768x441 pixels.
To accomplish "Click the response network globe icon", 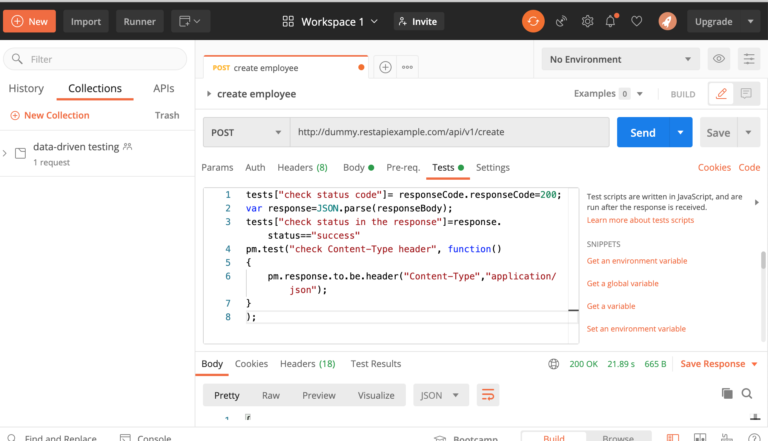I will coord(553,364).
